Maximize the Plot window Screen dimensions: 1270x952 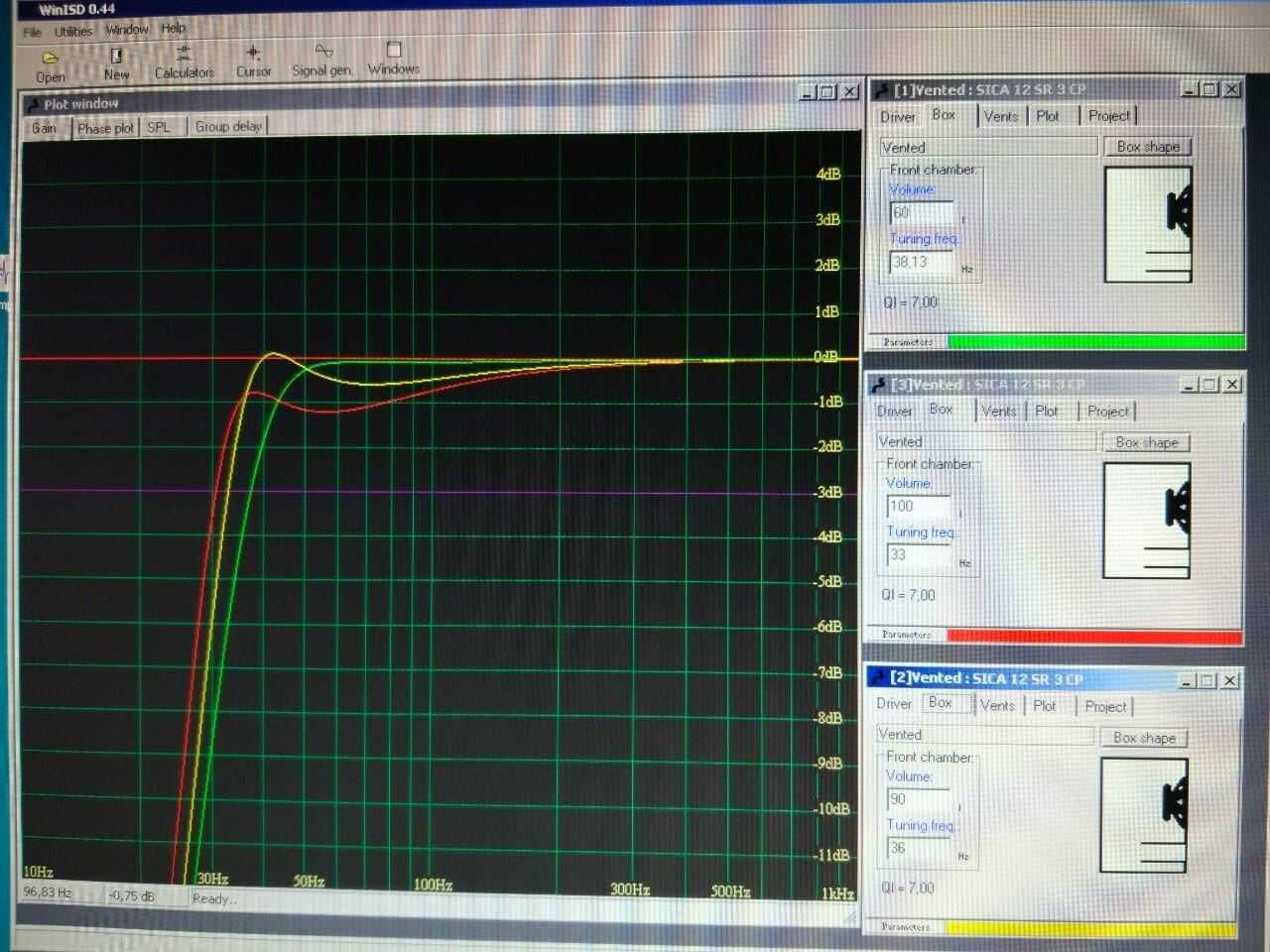(828, 92)
